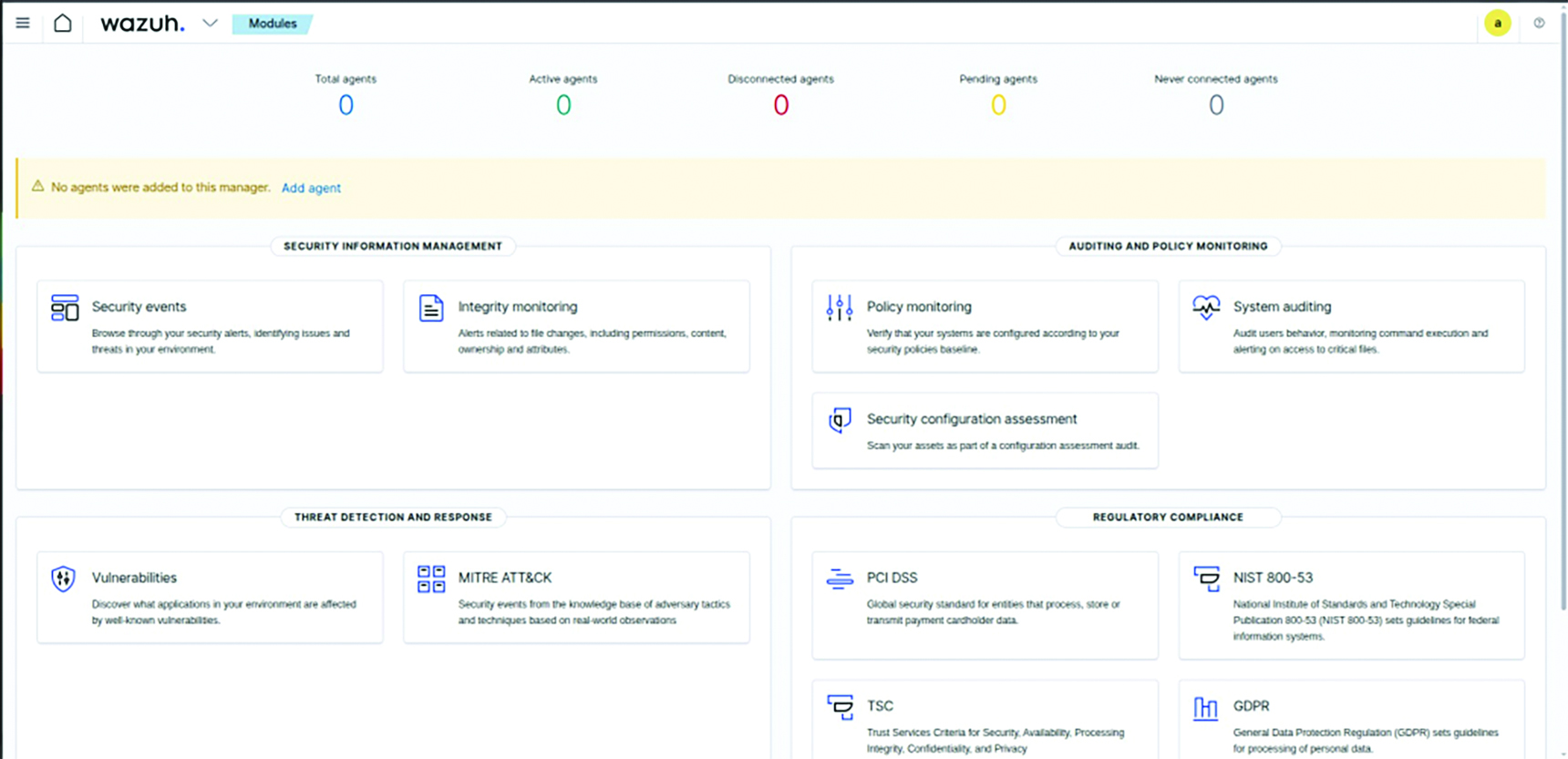Click the Security events module icon
1568x759 pixels.
pyautogui.click(x=65, y=308)
